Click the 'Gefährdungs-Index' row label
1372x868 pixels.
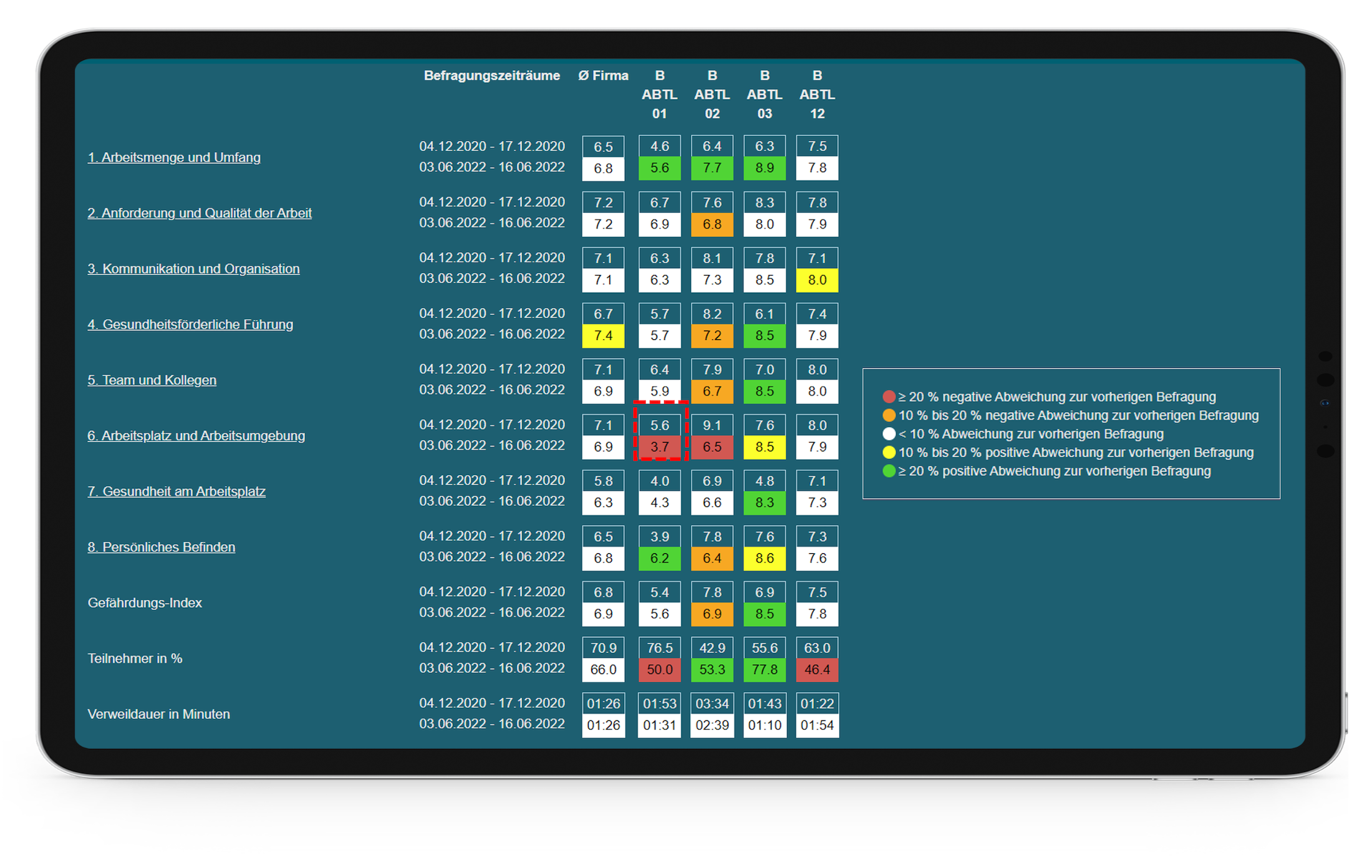(x=145, y=602)
